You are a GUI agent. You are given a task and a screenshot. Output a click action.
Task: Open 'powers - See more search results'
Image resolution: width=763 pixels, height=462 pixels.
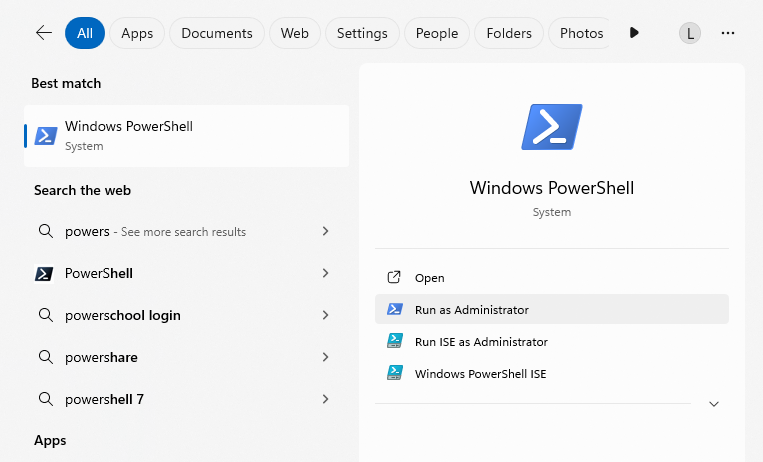(186, 231)
